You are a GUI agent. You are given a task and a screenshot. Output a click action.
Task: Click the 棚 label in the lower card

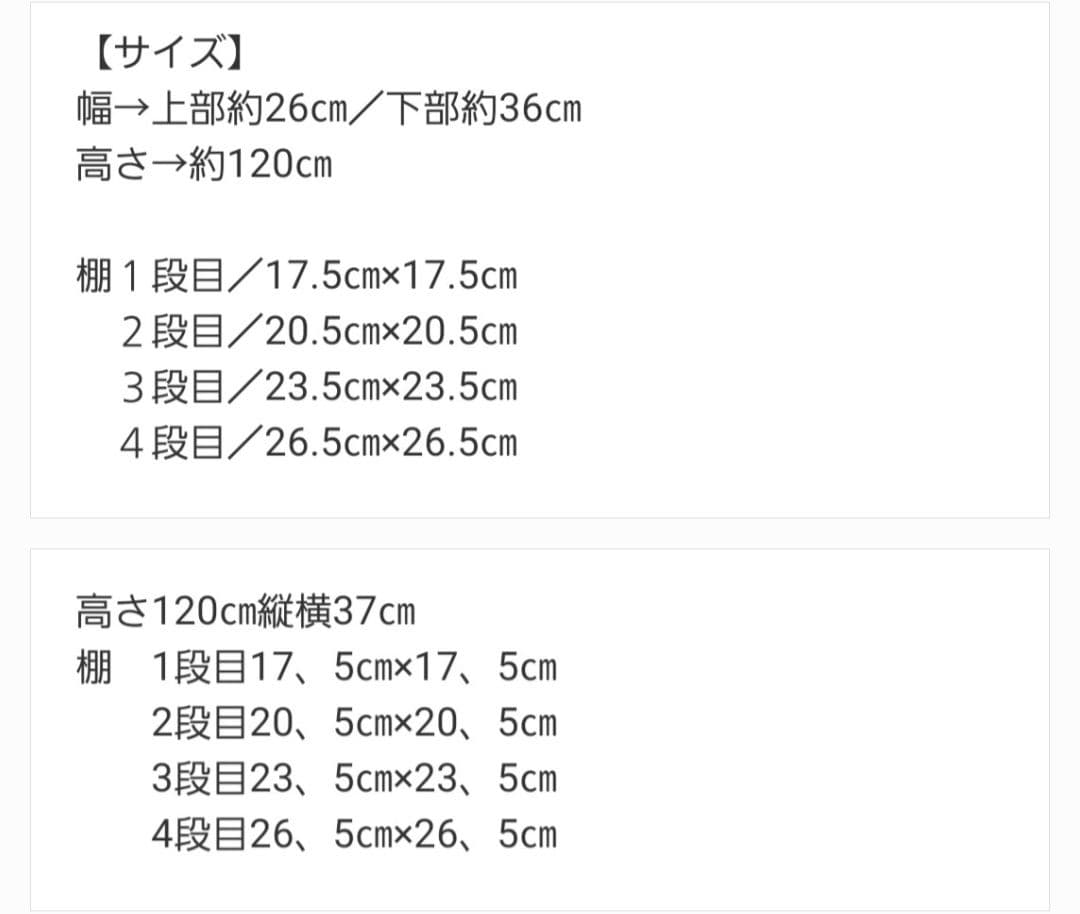pyautogui.click(x=94, y=668)
